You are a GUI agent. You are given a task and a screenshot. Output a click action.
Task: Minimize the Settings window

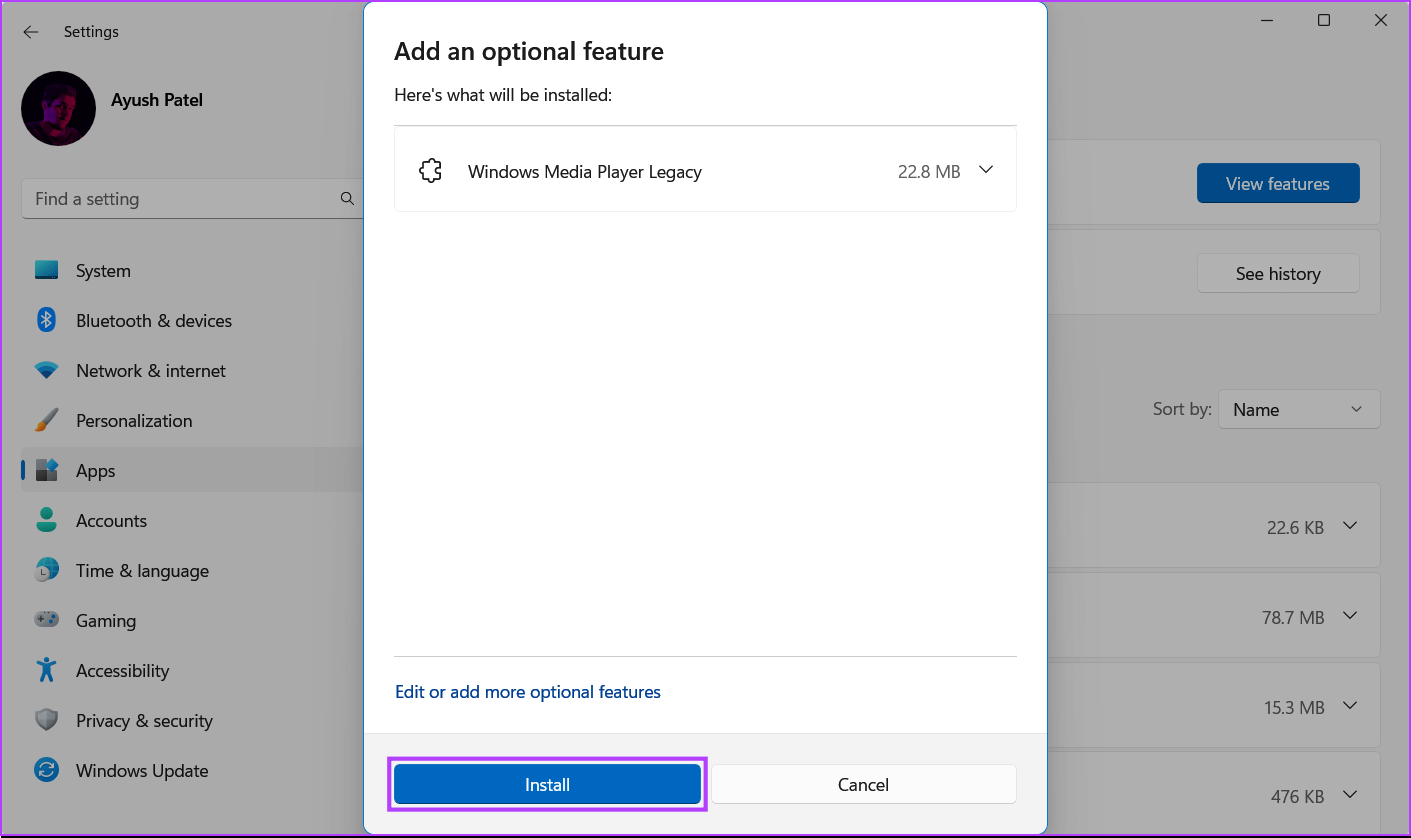1267,21
